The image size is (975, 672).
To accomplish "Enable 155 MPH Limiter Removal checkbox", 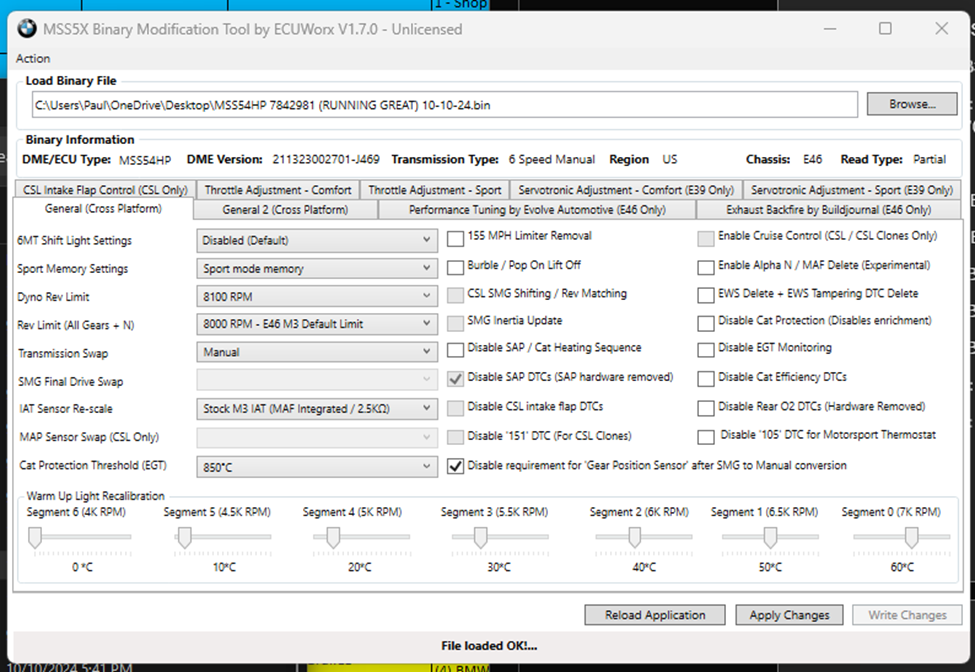I will click(x=456, y=238).
